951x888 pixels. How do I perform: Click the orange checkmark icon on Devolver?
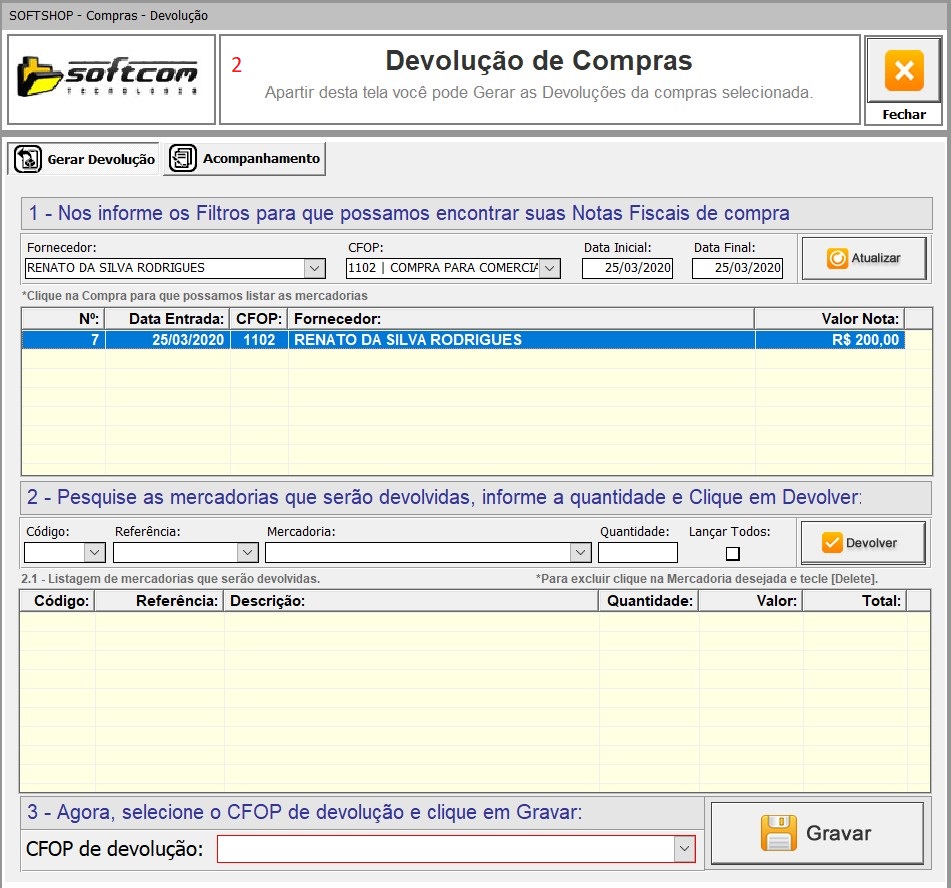click(x=832, y=542)
